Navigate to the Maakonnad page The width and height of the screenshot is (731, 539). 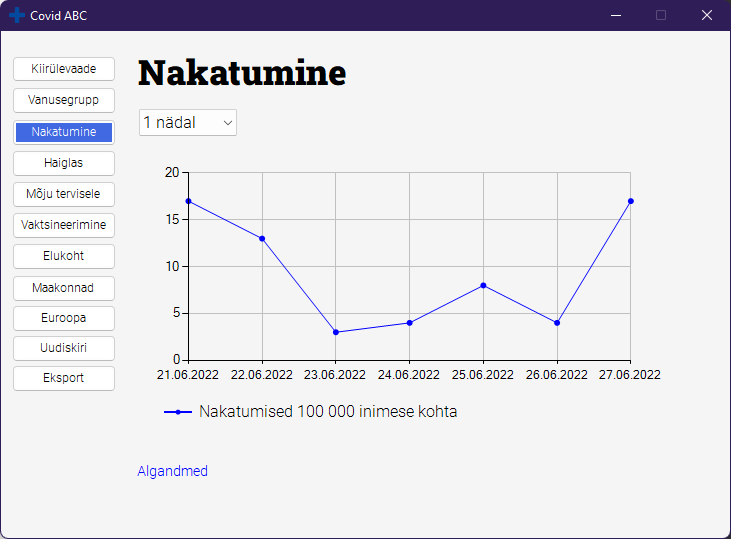click(64, 288)
